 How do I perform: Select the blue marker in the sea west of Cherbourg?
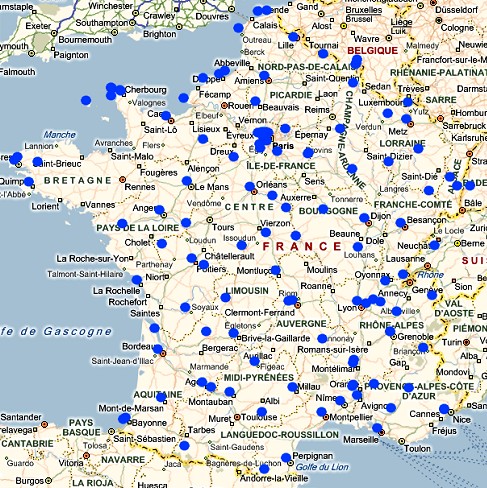[86, 100]
